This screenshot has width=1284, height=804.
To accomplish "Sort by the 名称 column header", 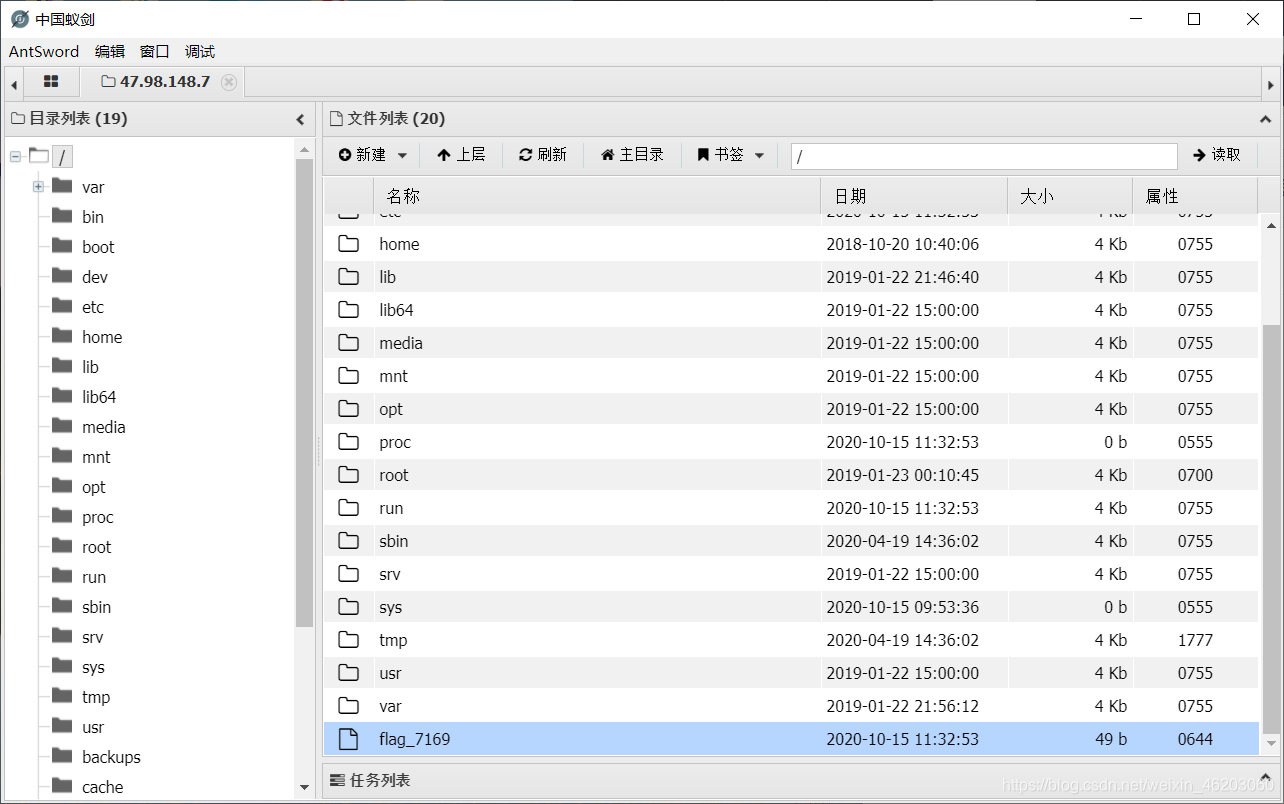I will click(597, 196).
